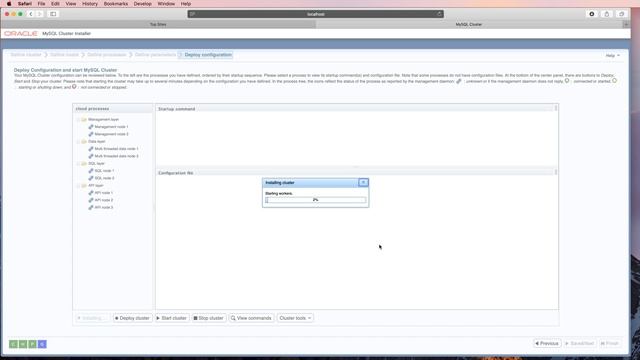Image resolution: width=640 pixels, height=360 pixels.
Task: Go to the Define processes step
Action: pos(107,55)
